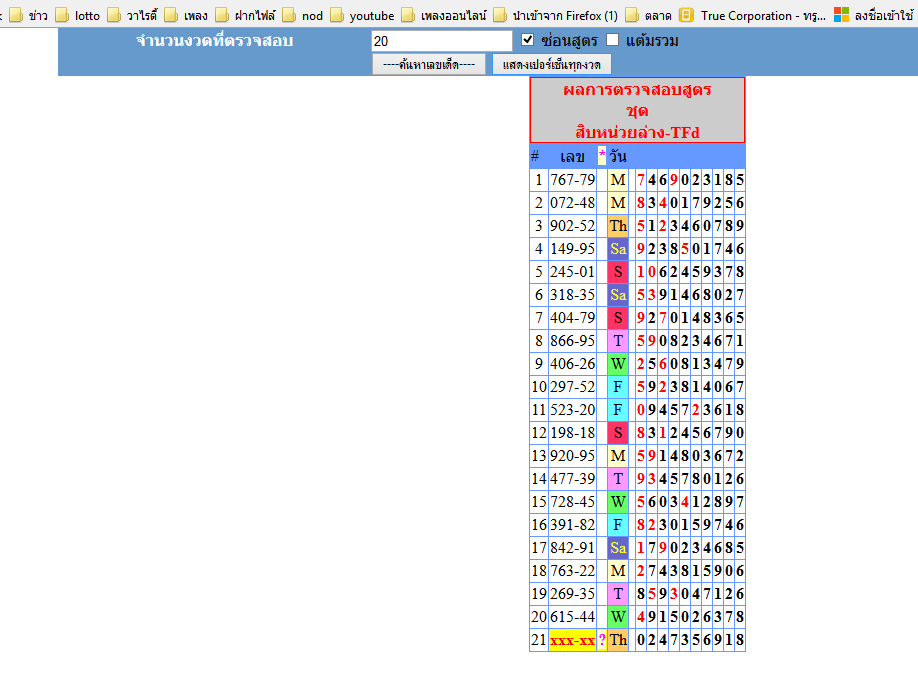This screenshot has width=918, height=680.
Task: Click the red S day cell in row 5
Action: click(x=618, y=272)
